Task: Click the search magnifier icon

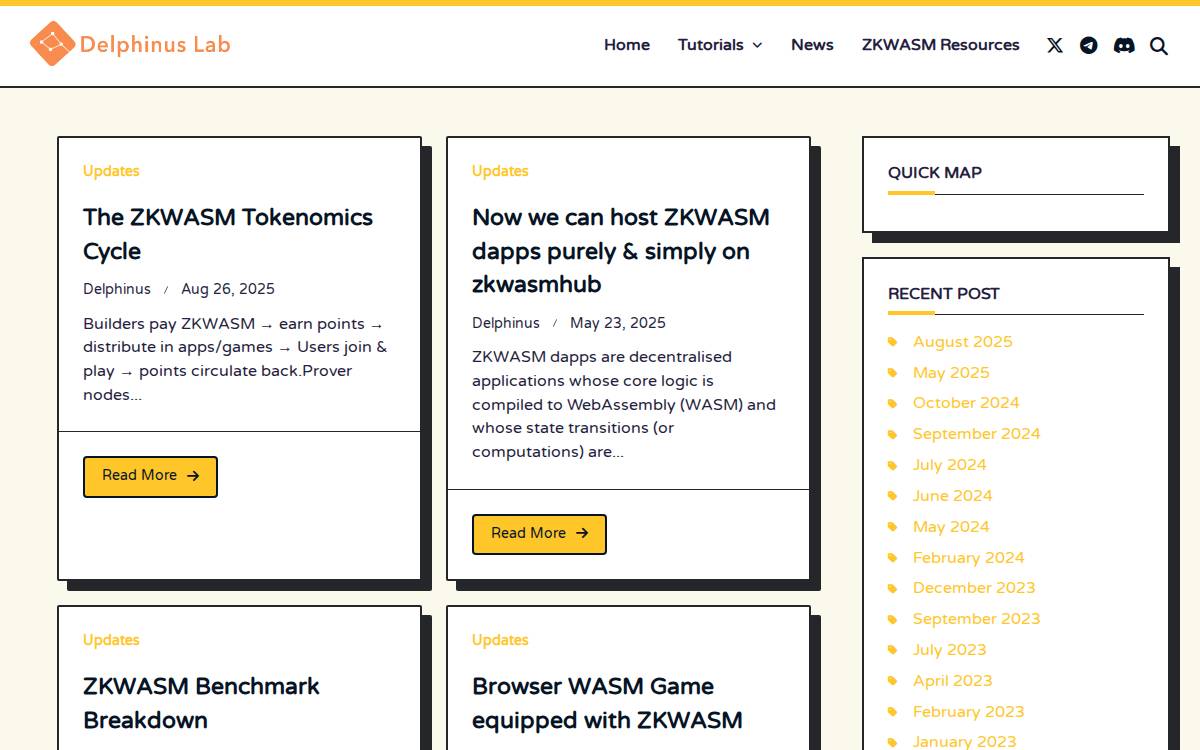Action: click(1159, 46)
